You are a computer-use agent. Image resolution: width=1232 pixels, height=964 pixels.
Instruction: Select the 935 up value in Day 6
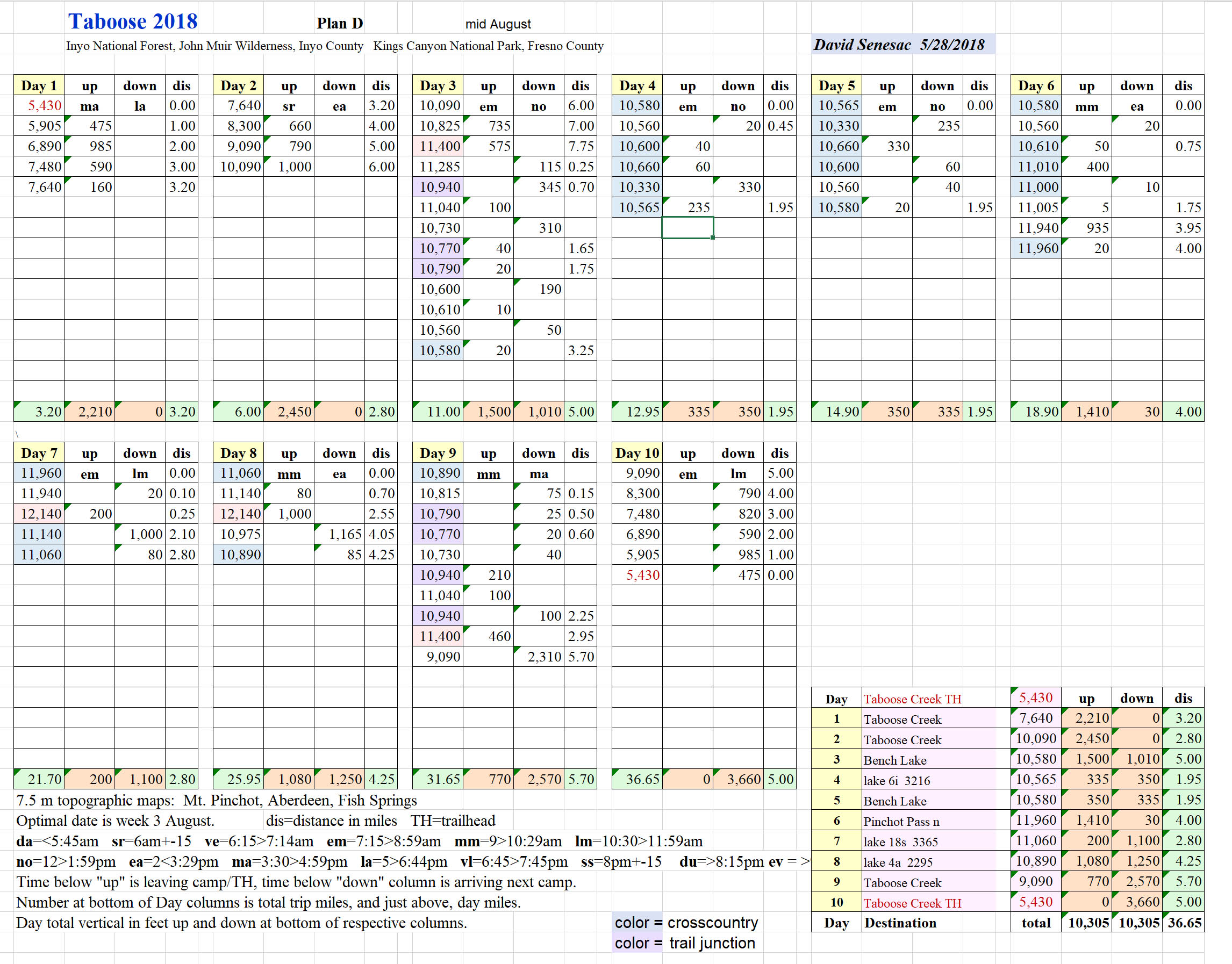point(1086,228)
